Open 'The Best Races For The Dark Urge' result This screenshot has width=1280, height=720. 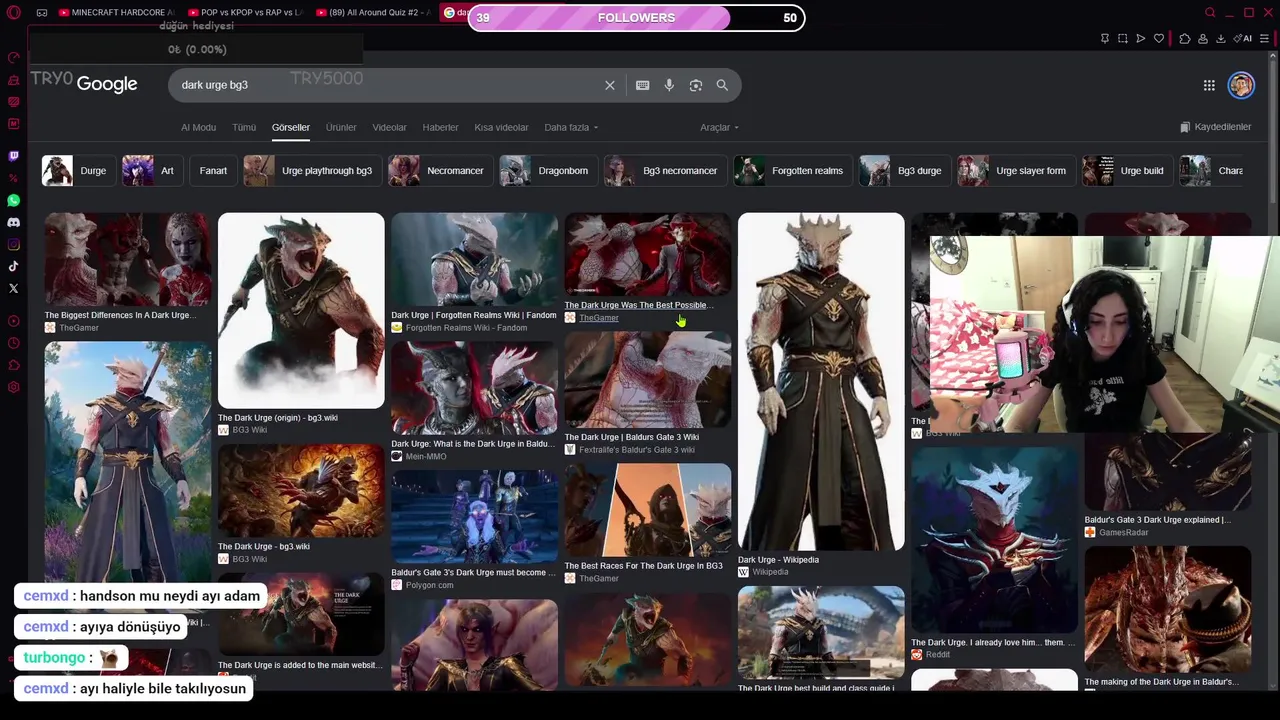click(643, 566)
